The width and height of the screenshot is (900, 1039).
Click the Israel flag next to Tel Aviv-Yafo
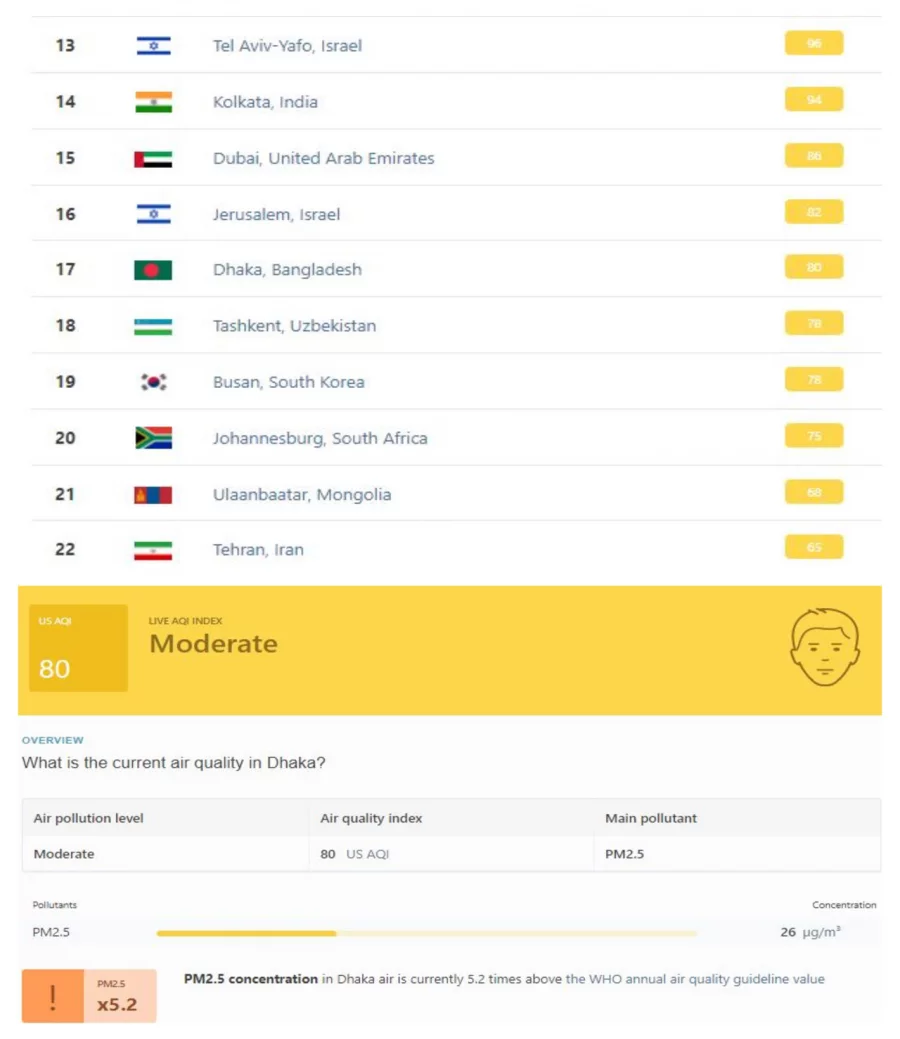152,45
